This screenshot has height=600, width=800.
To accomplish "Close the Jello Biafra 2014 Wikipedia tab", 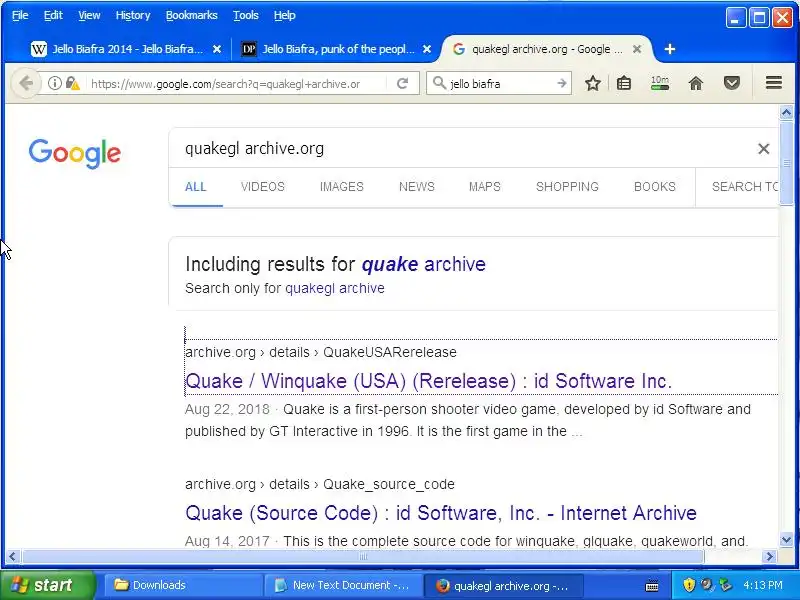I will tap(217, 49).
